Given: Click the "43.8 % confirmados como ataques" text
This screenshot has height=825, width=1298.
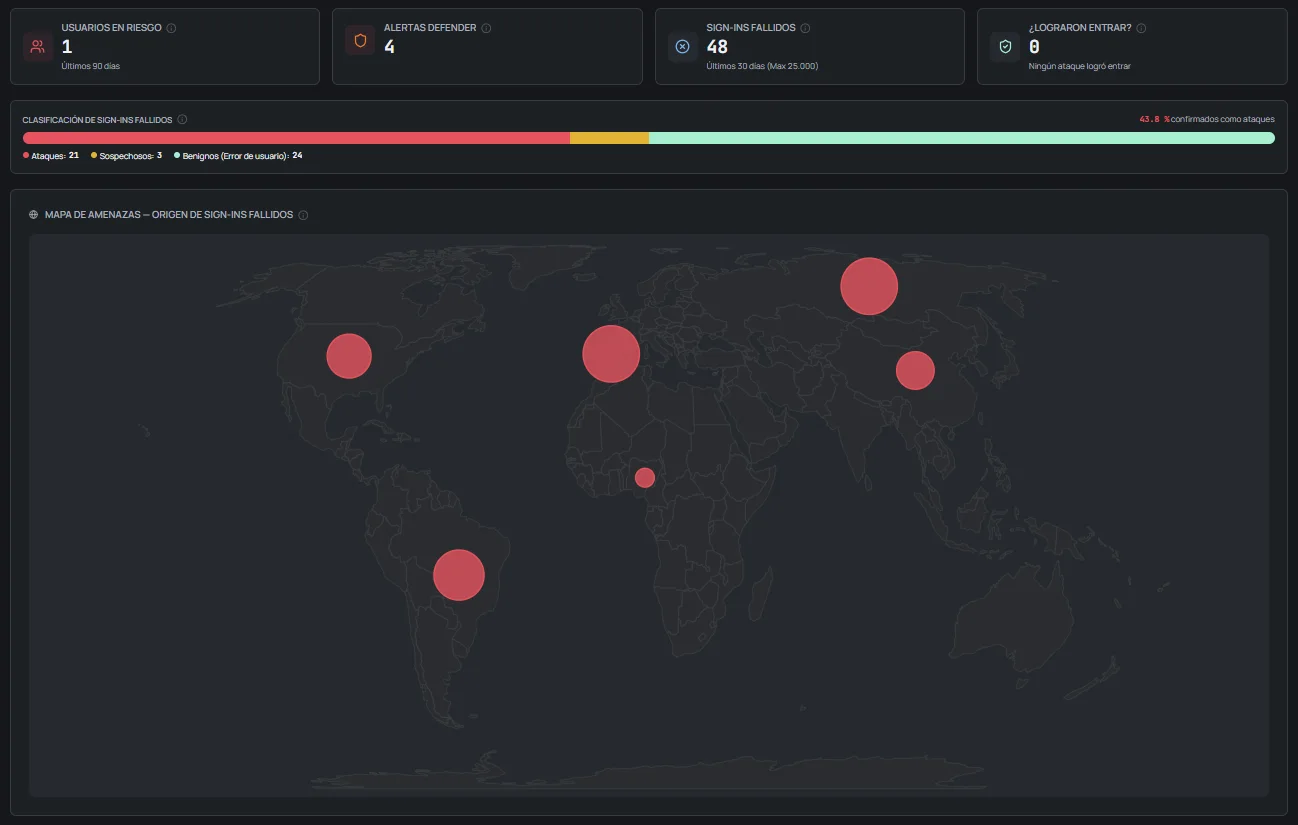Looking at the screenshot, I should (x=1207, y=119).
